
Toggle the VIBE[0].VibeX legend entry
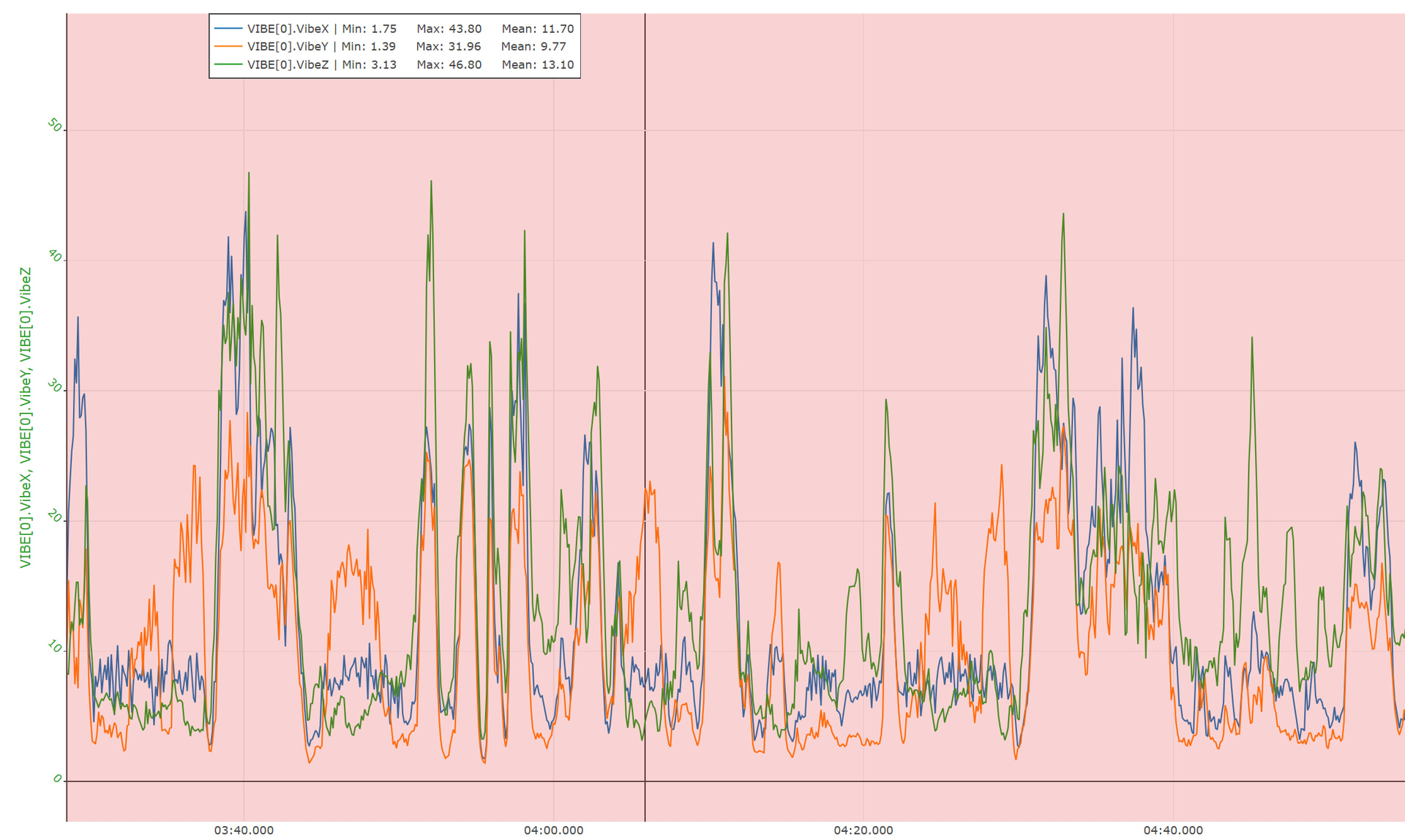click(288, 29)
